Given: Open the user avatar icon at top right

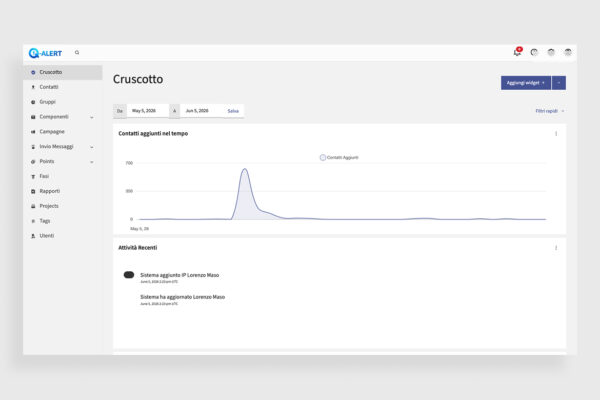Looking at the screenshot, I should [568, 52].
